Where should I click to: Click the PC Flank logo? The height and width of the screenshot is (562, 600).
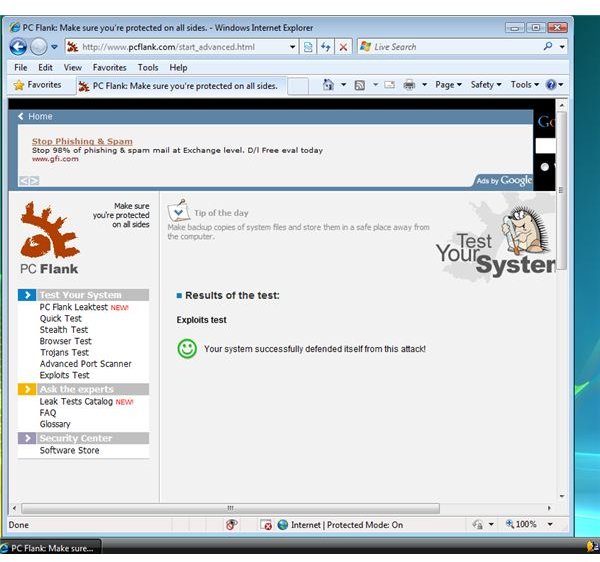(x=50, y=238)
